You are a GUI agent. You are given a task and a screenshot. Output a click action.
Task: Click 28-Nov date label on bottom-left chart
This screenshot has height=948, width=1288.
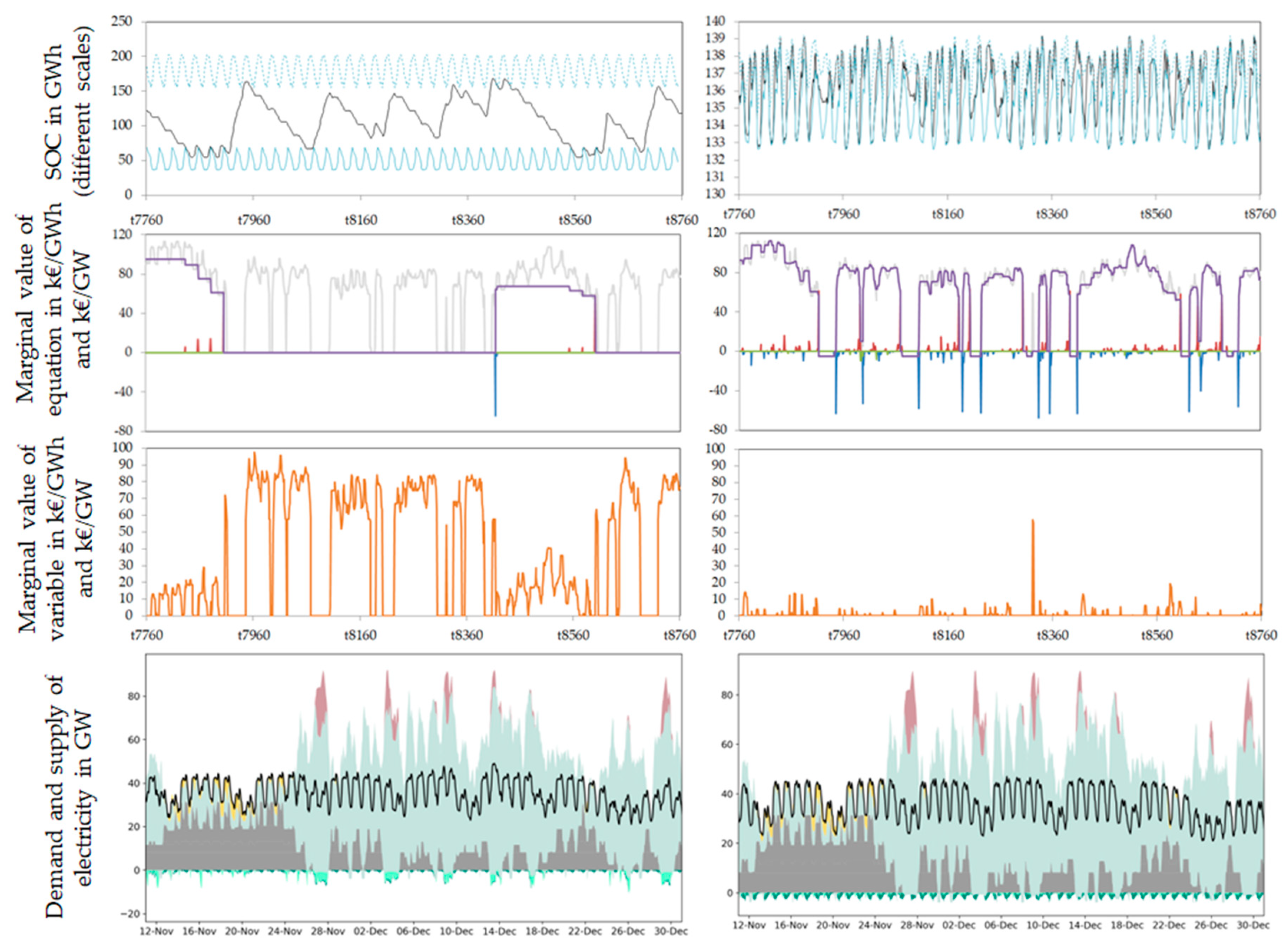328,930
